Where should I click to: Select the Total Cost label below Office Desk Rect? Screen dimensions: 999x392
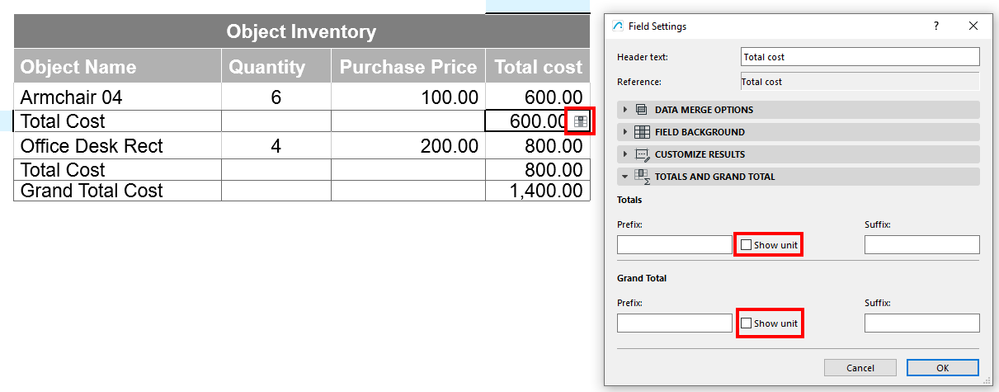point(118,170)
